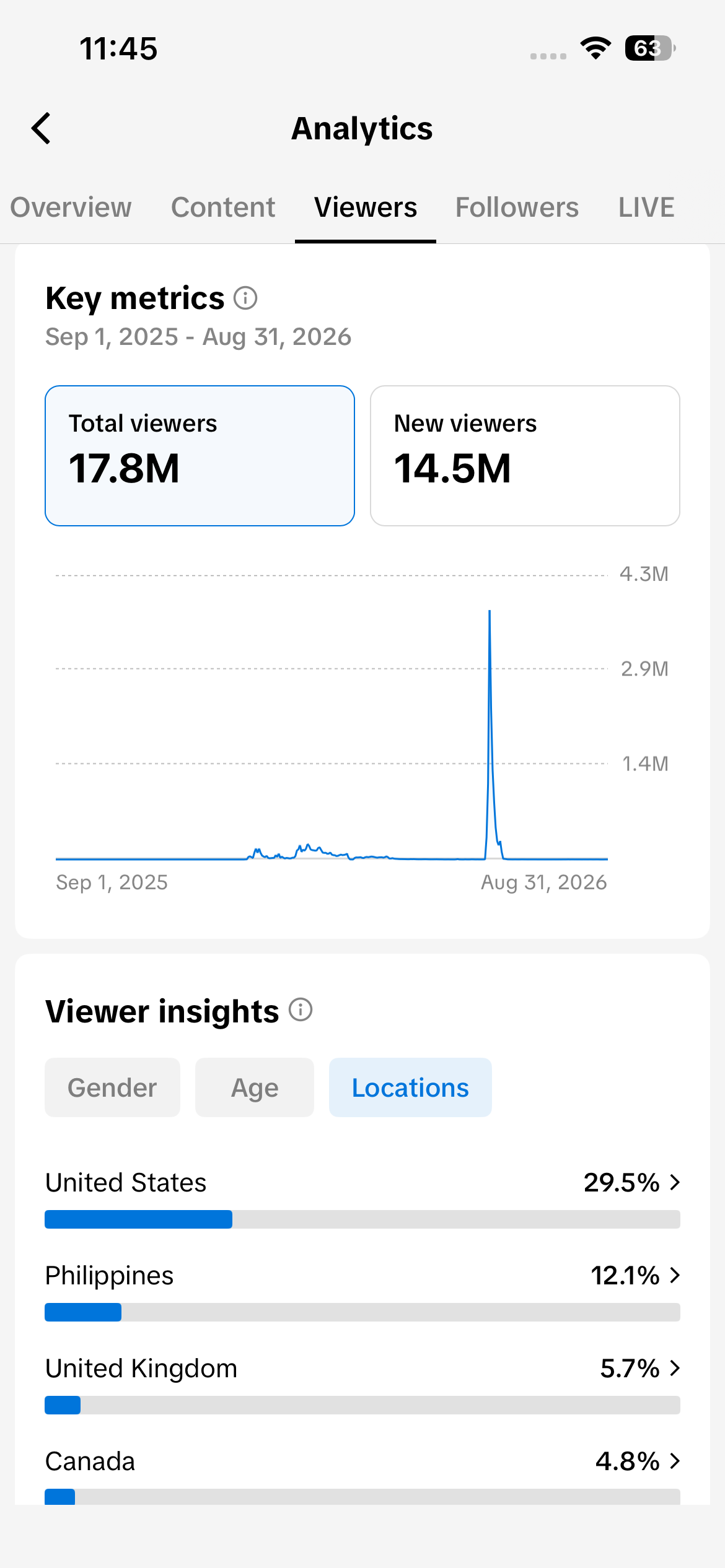Expand Canada chevron at 4.8%
This screenshot has width=725, height=1568.
coord(675,1461)
